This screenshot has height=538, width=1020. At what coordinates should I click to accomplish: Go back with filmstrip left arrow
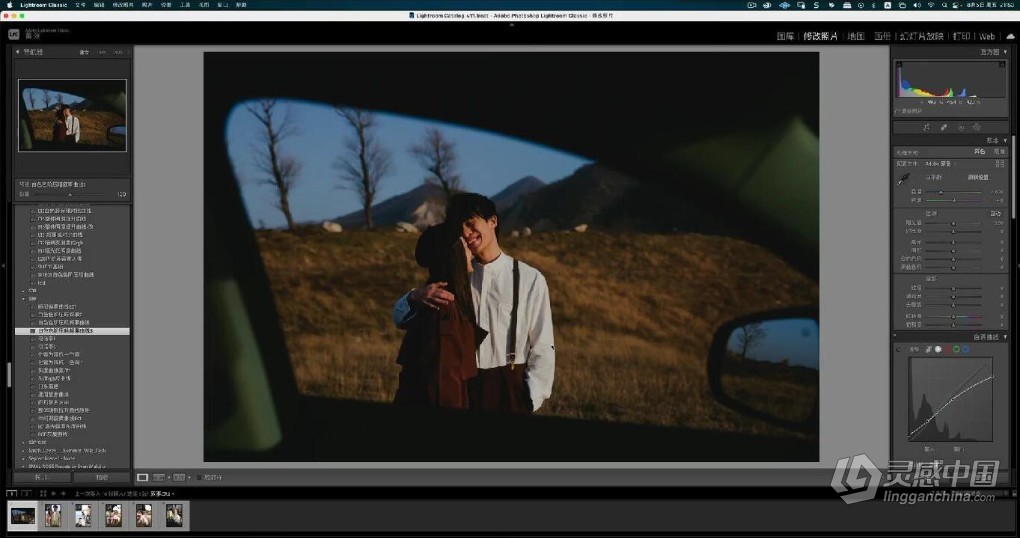point(52,493)
